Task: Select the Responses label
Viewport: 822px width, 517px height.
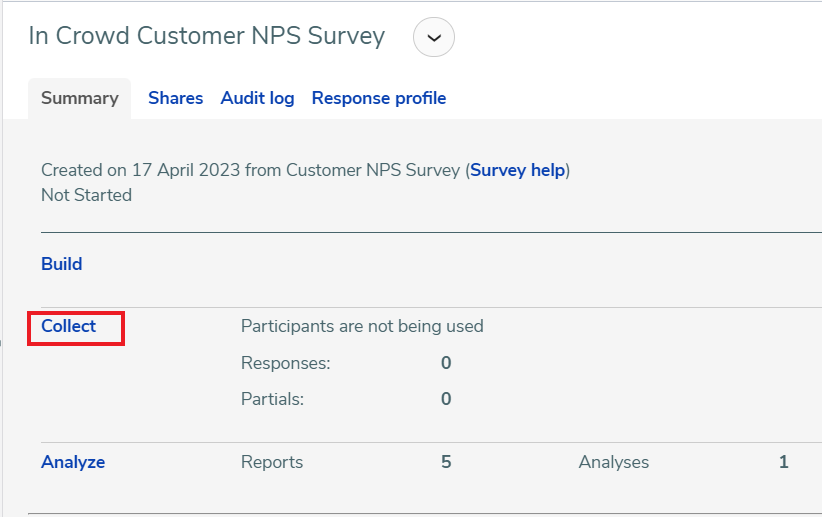Action: (x=286, y=363)
